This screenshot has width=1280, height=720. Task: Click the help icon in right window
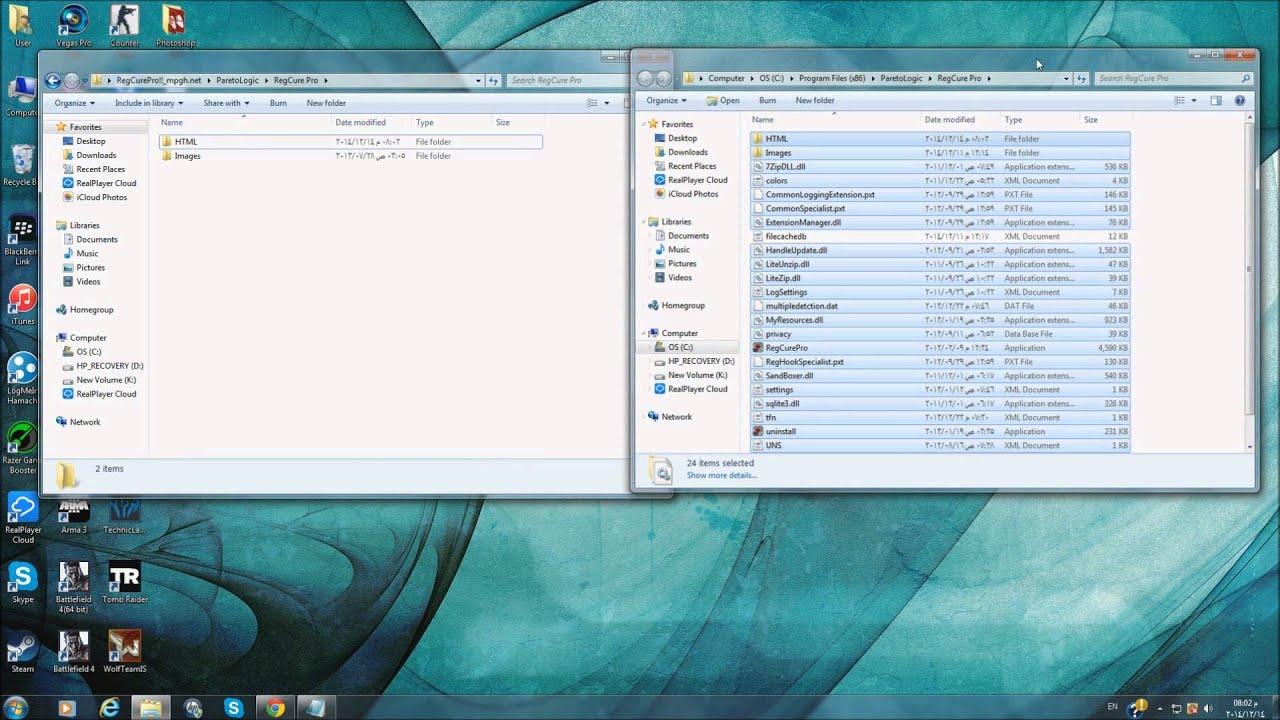[x=1240, y=100]
